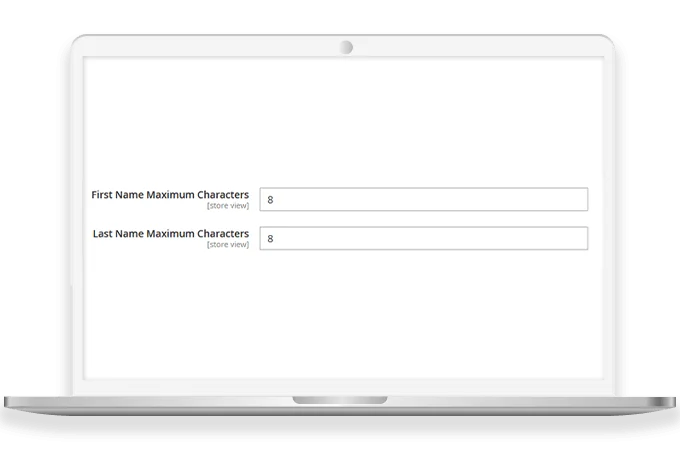
Task: Click the middle of Last Name input box
Action: click(x=424, y=239)
